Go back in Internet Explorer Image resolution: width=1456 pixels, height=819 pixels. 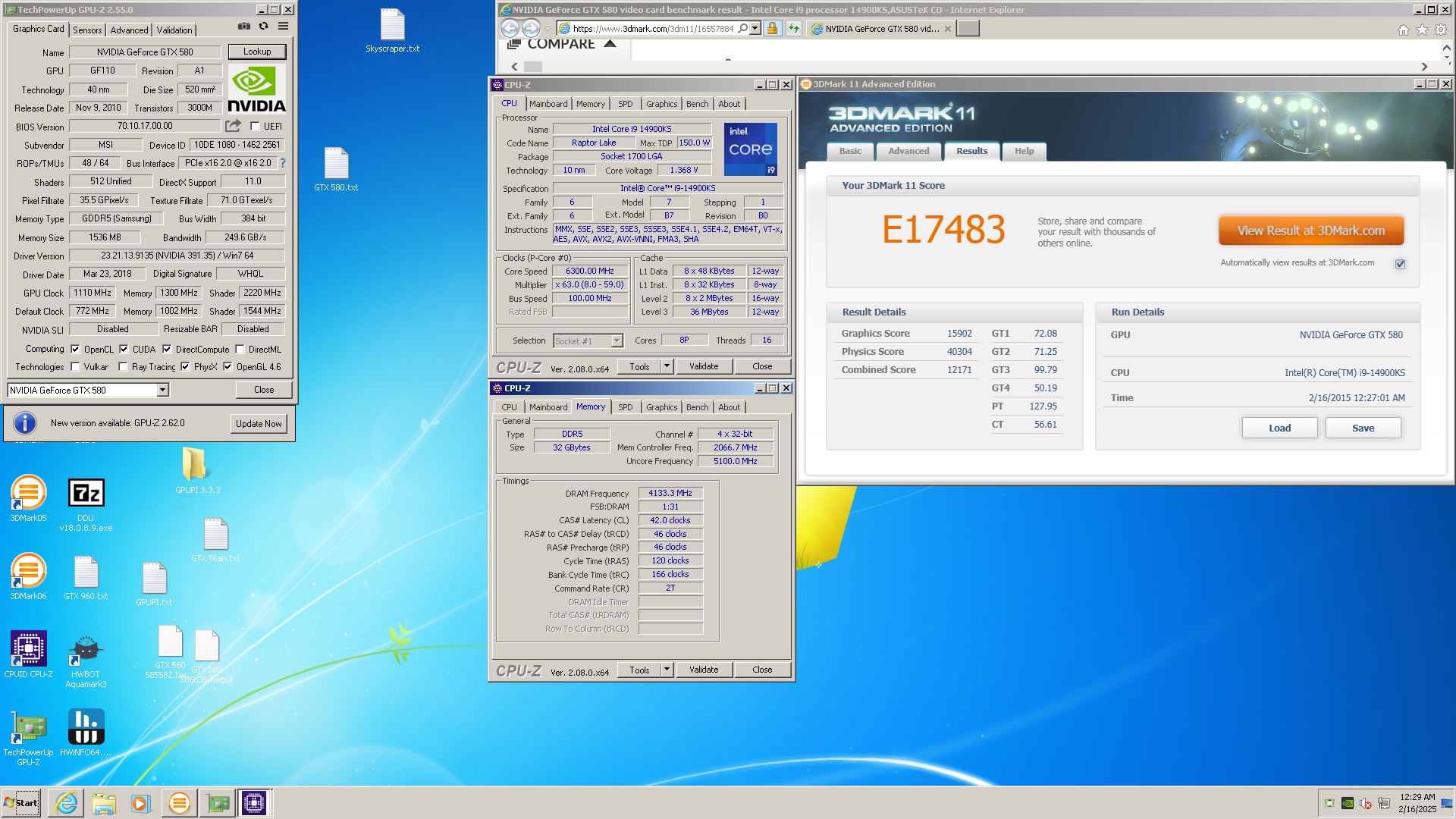point(510,29)
